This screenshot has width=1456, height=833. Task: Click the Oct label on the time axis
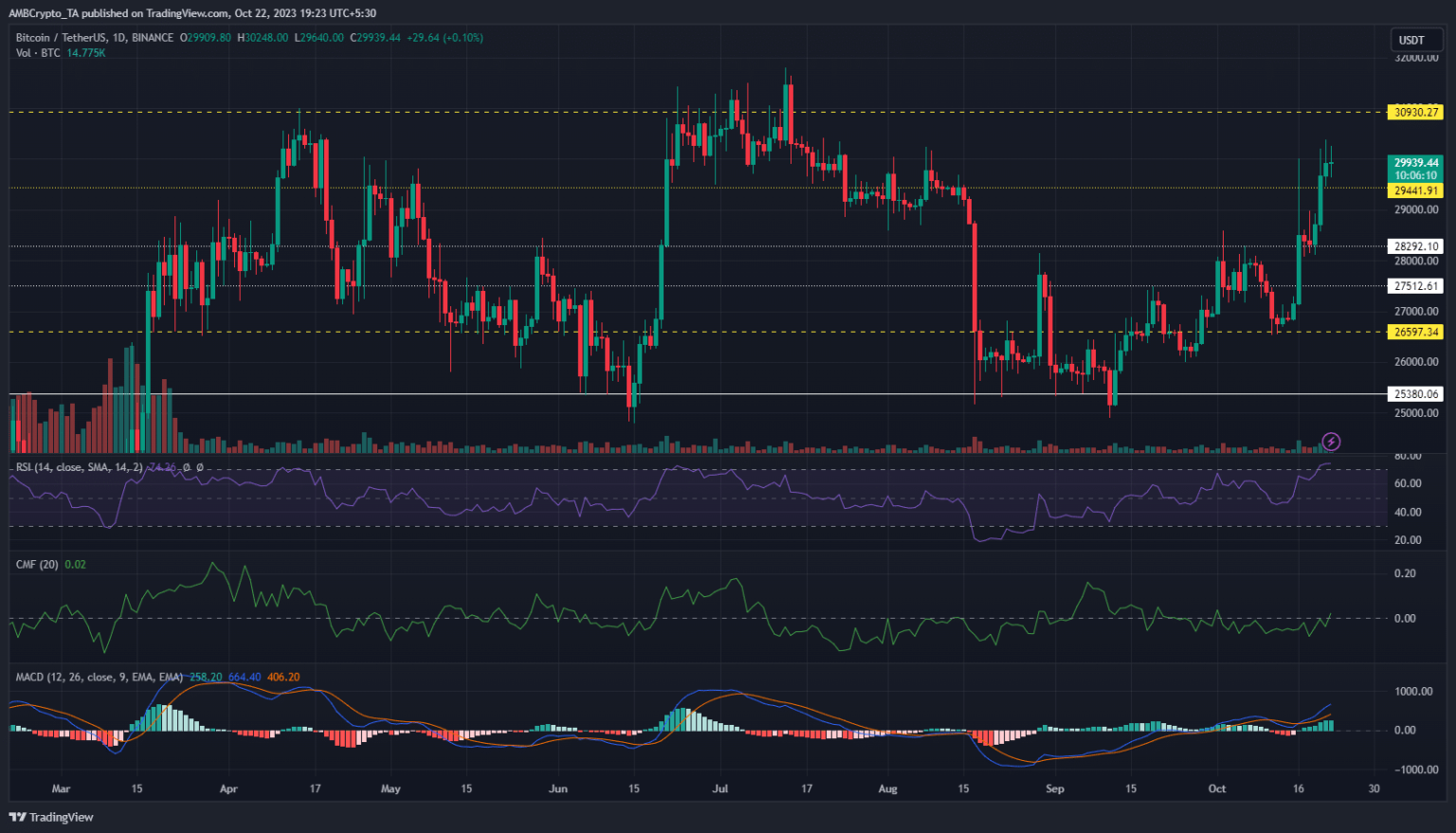click(x=1217, y=788)
